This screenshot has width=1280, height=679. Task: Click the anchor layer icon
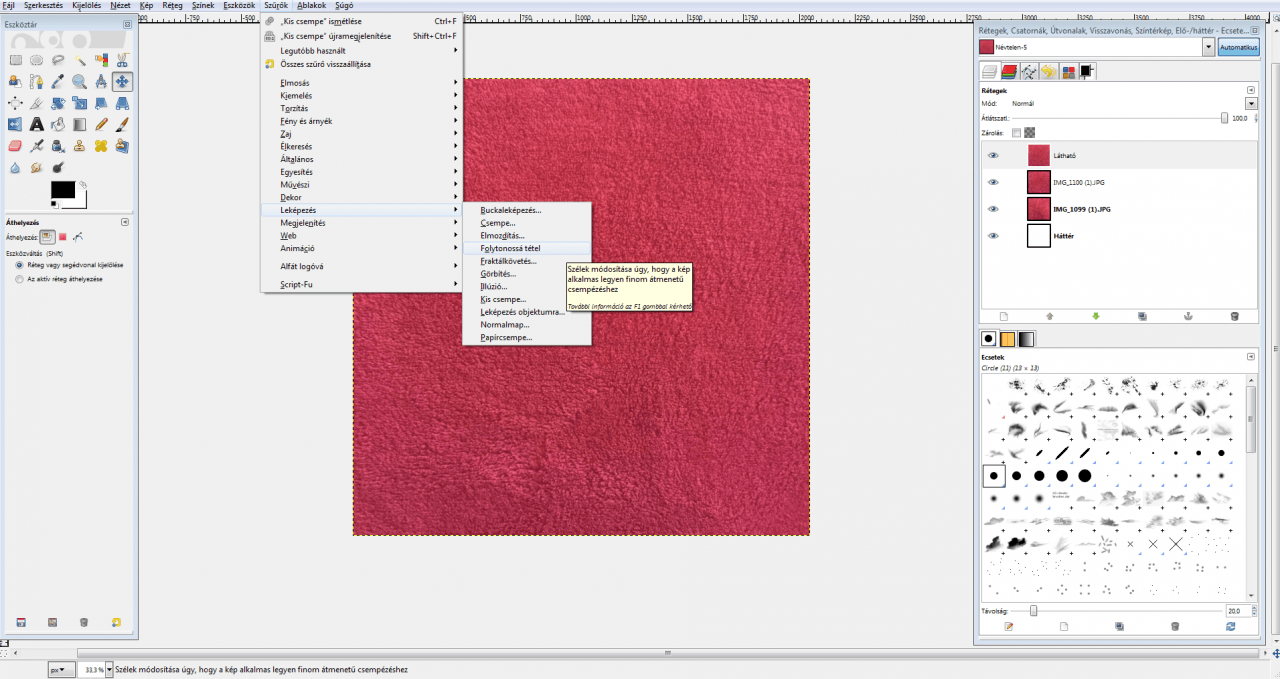[1188, 316]
